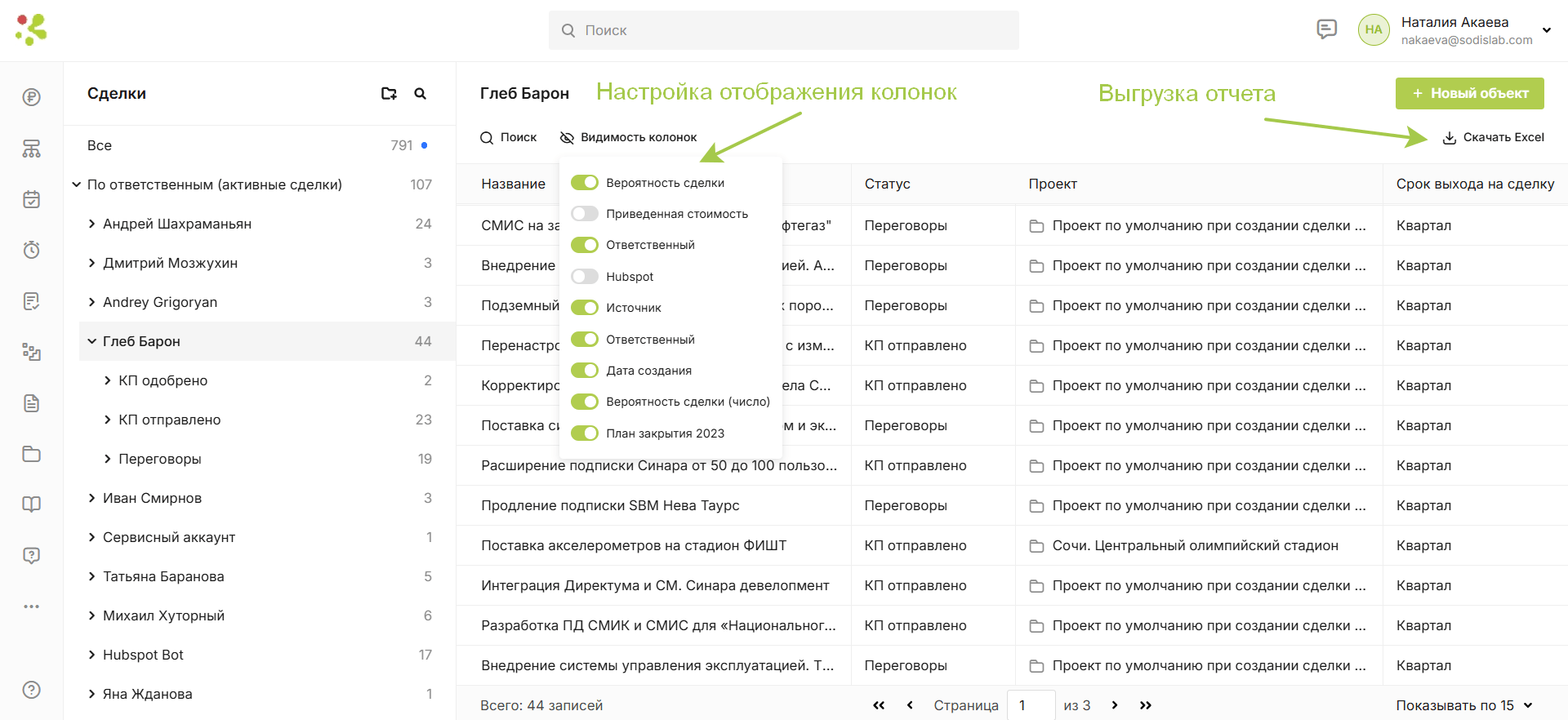The width and height of the screenshot is (1568, 720).
Task: Download report with Скачать Excel
Action: 1494,137
